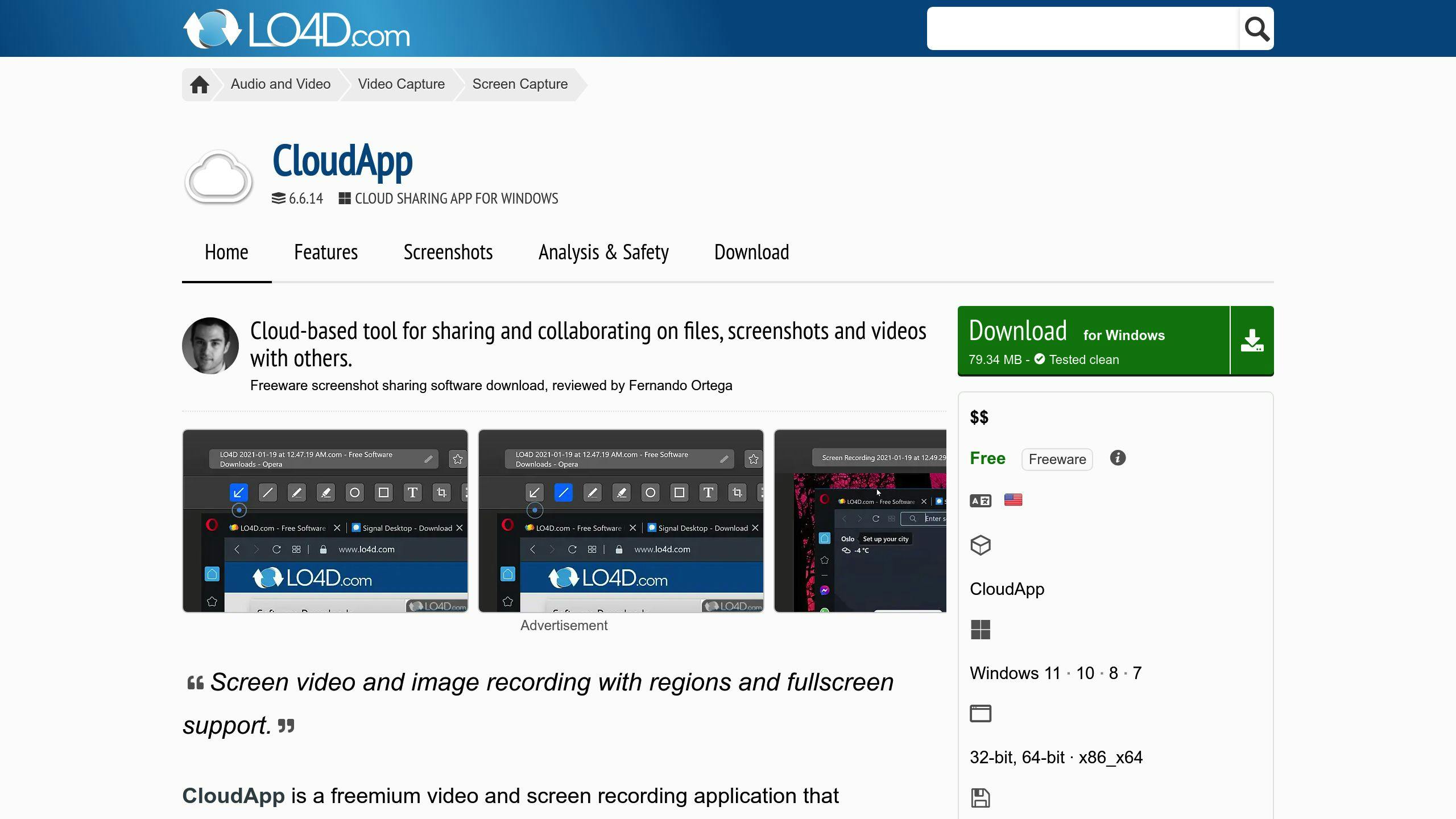Click the language translation icon
1456x819 pixels.
click(981, 500)
